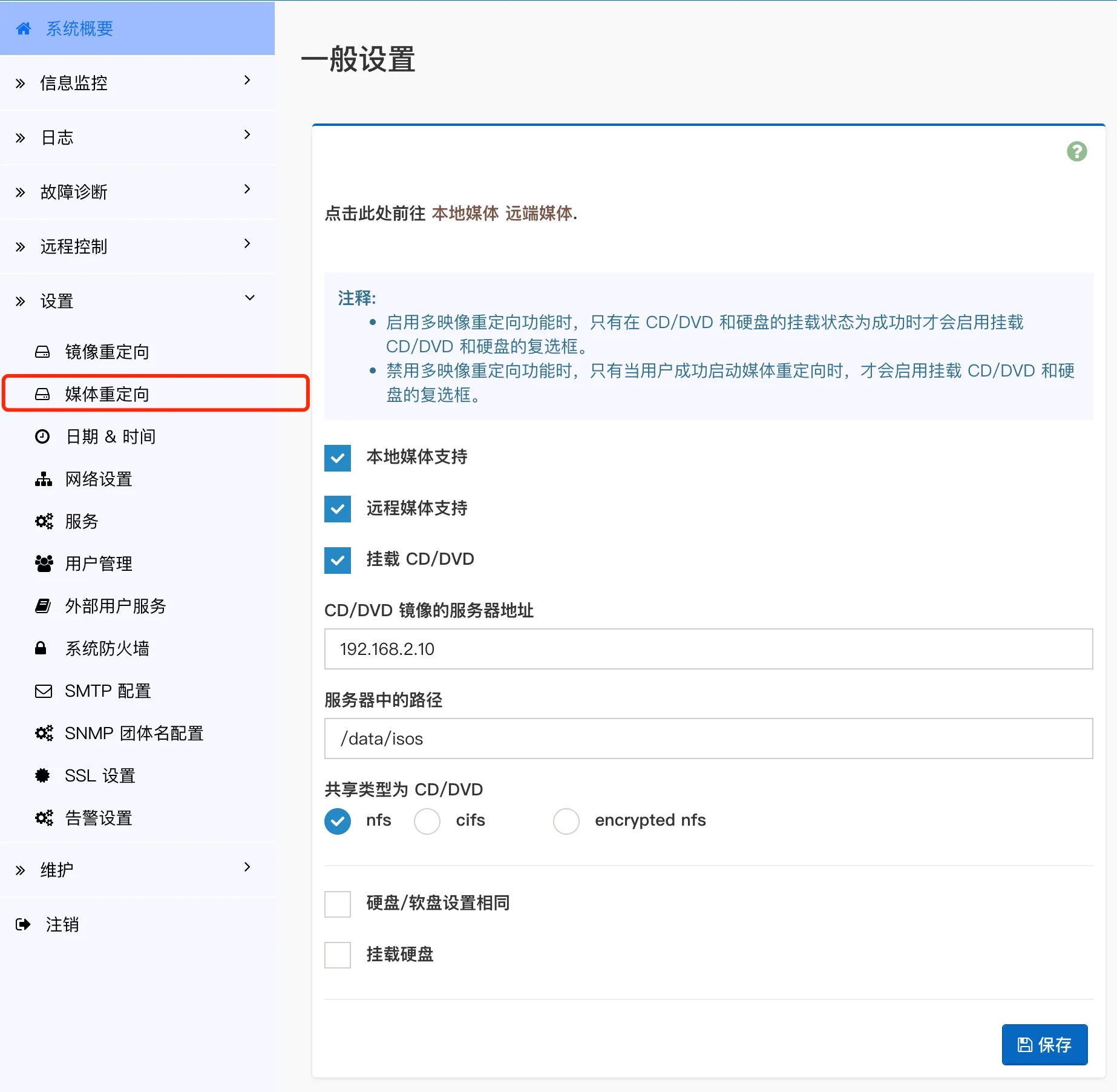Click the envelope icon beside SMTP 配置
1117x1092 pixels.
44,691
